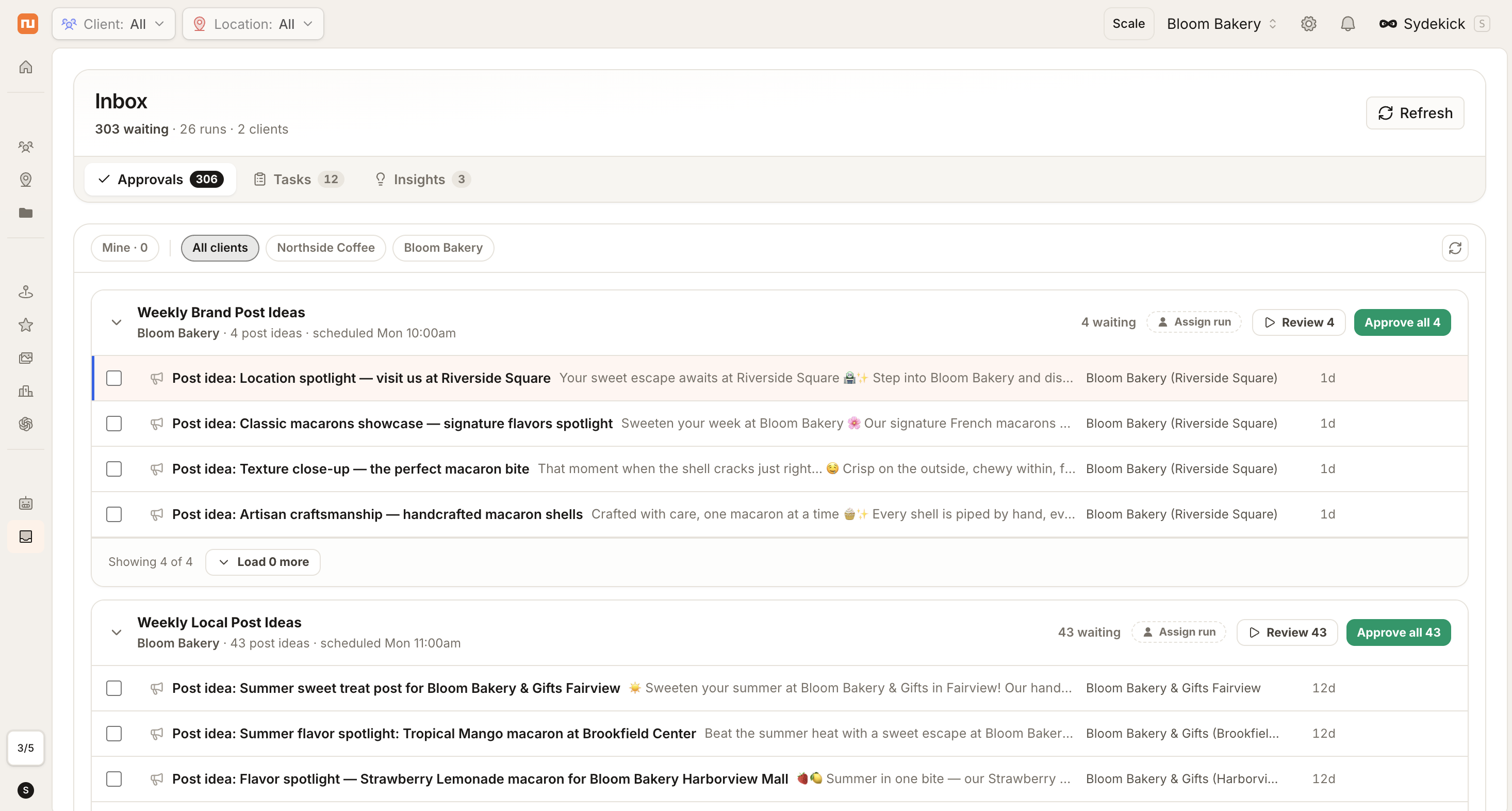Open the AI swirl icon in sidebar
Screen dimensions: 1512x811
coord(26,424)
